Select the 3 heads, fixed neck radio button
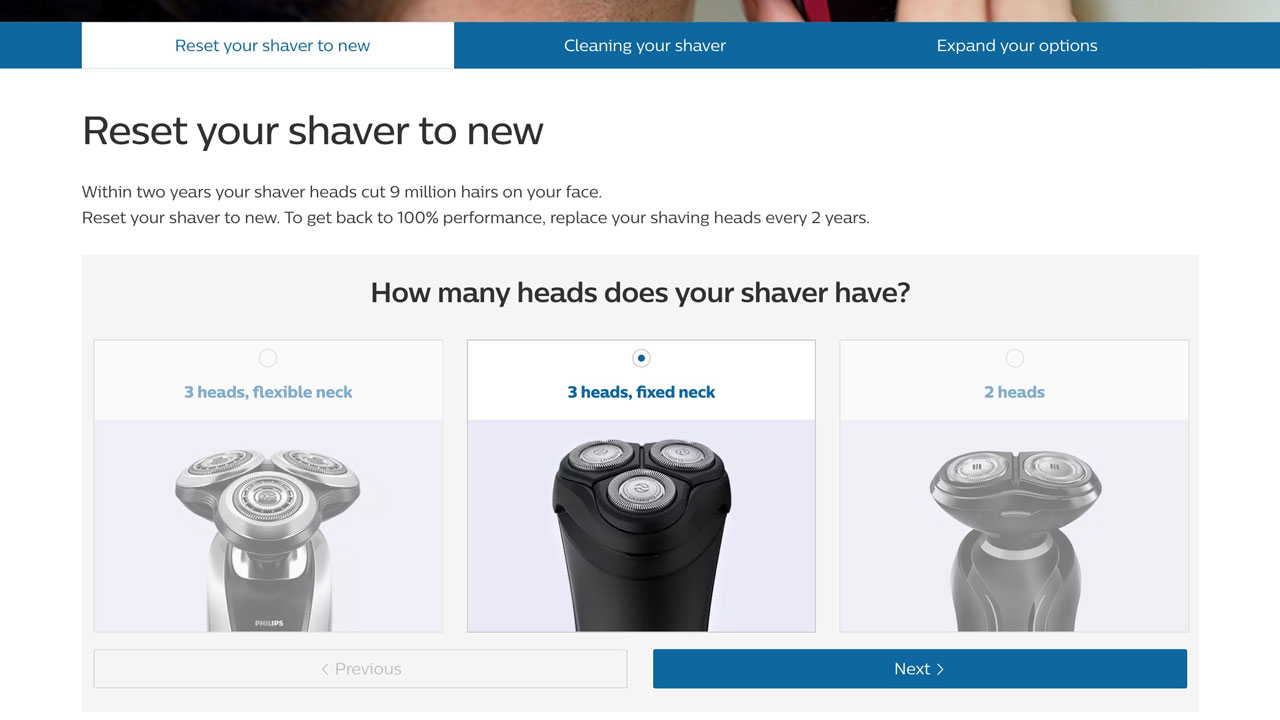The width and height of the screenshot is (1280, 720). (x=641, y=358)
